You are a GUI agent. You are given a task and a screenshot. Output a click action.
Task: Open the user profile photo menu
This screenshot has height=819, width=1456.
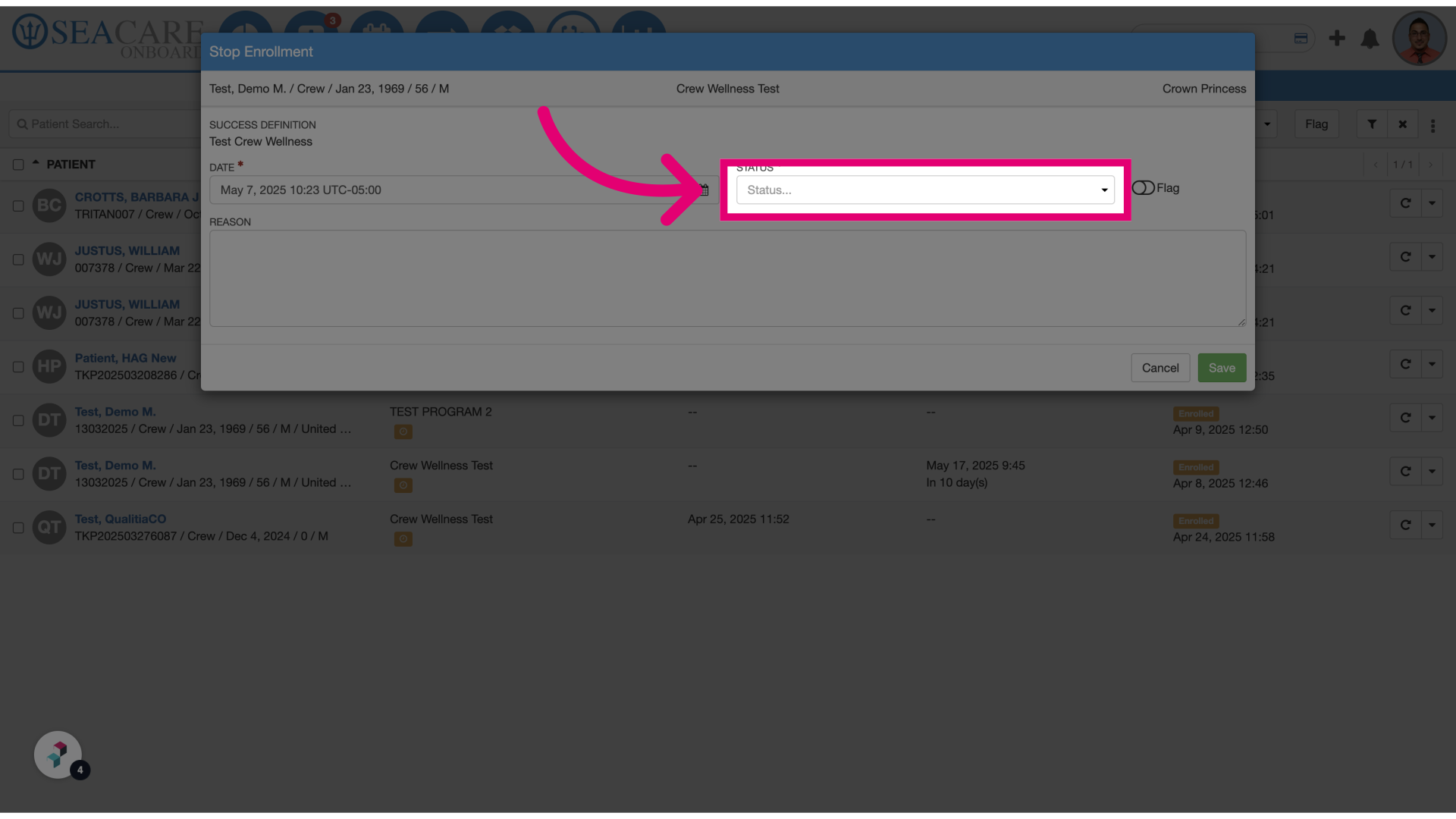click(x=1420, y=39)
